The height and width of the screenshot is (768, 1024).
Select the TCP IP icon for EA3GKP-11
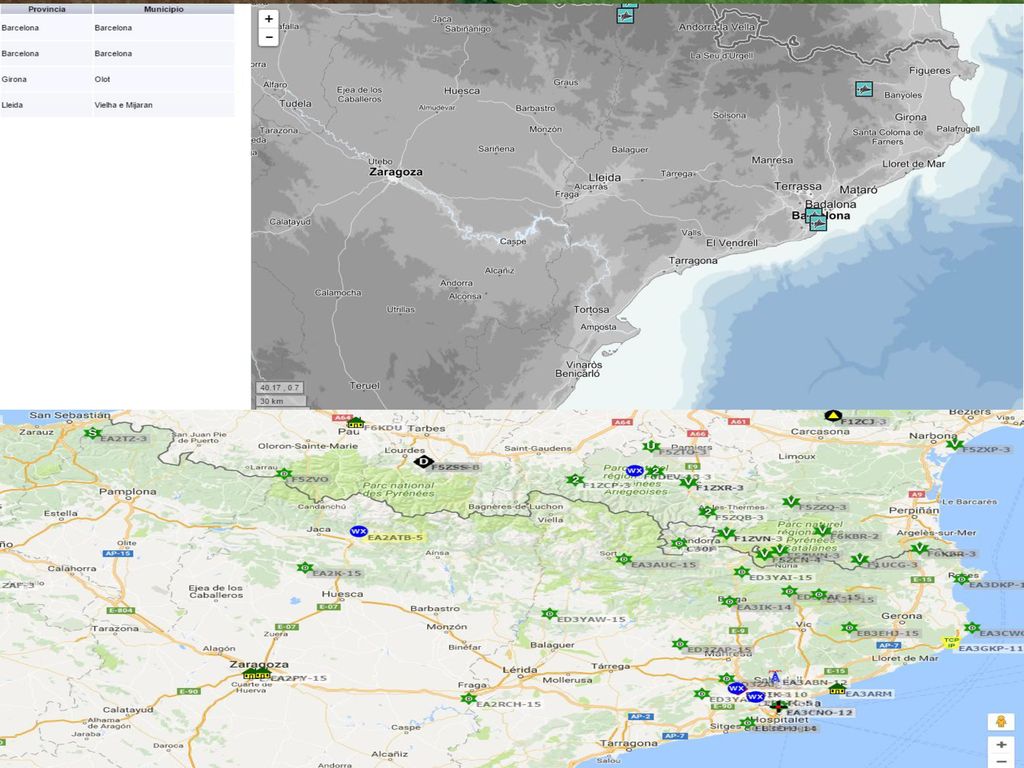click(x=951, y=643)
